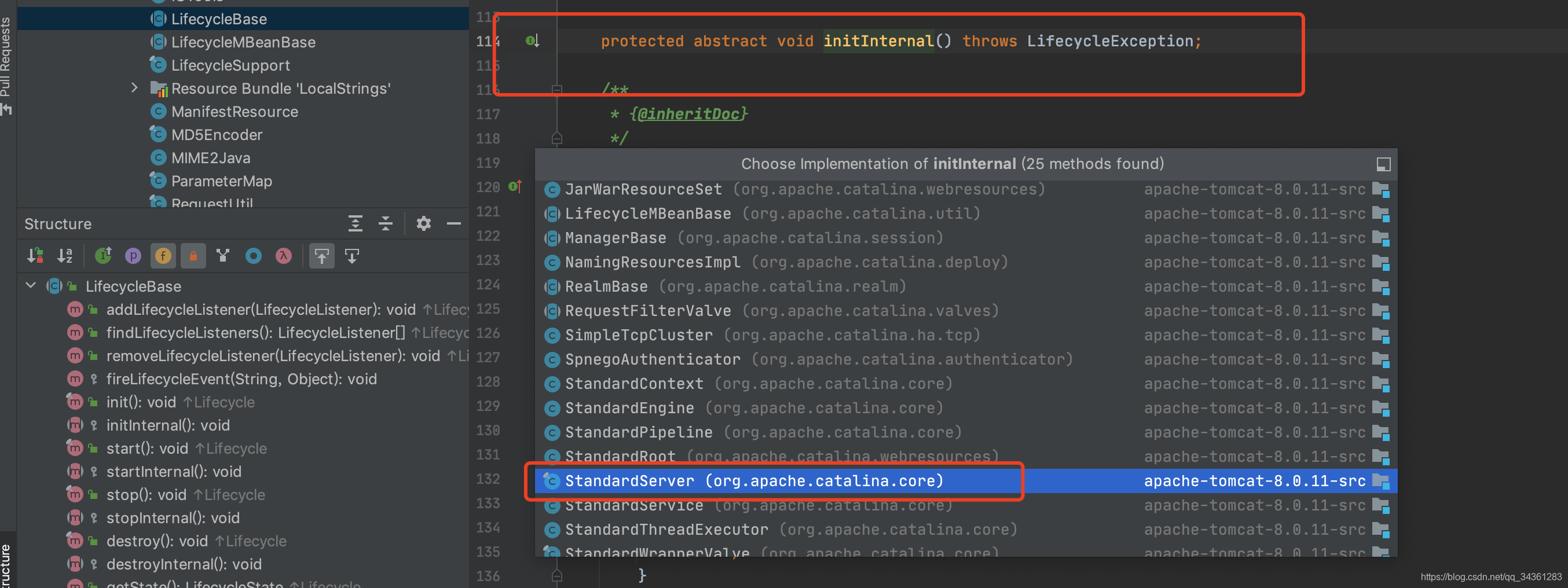Viewport: 1568px width, 588px height.
Task: Select start(): void in Structure
Action: pos(167,448)
